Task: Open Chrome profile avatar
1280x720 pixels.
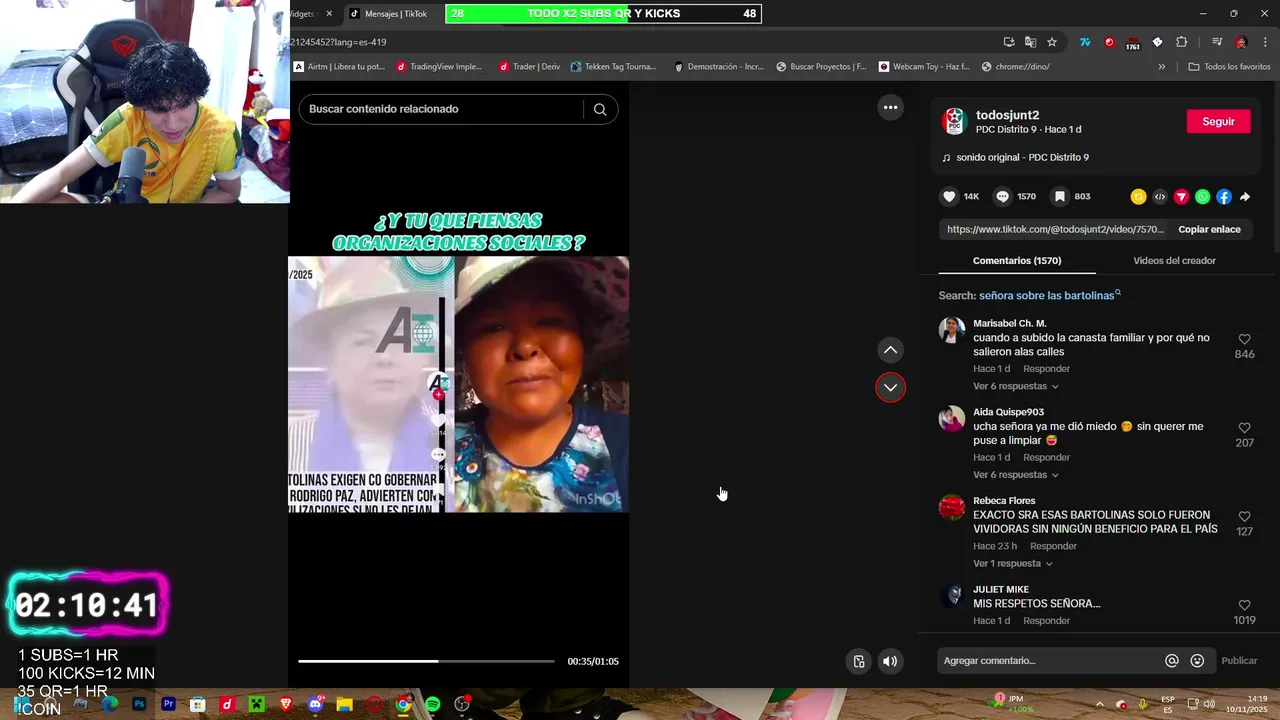Action: (1241, 42)
